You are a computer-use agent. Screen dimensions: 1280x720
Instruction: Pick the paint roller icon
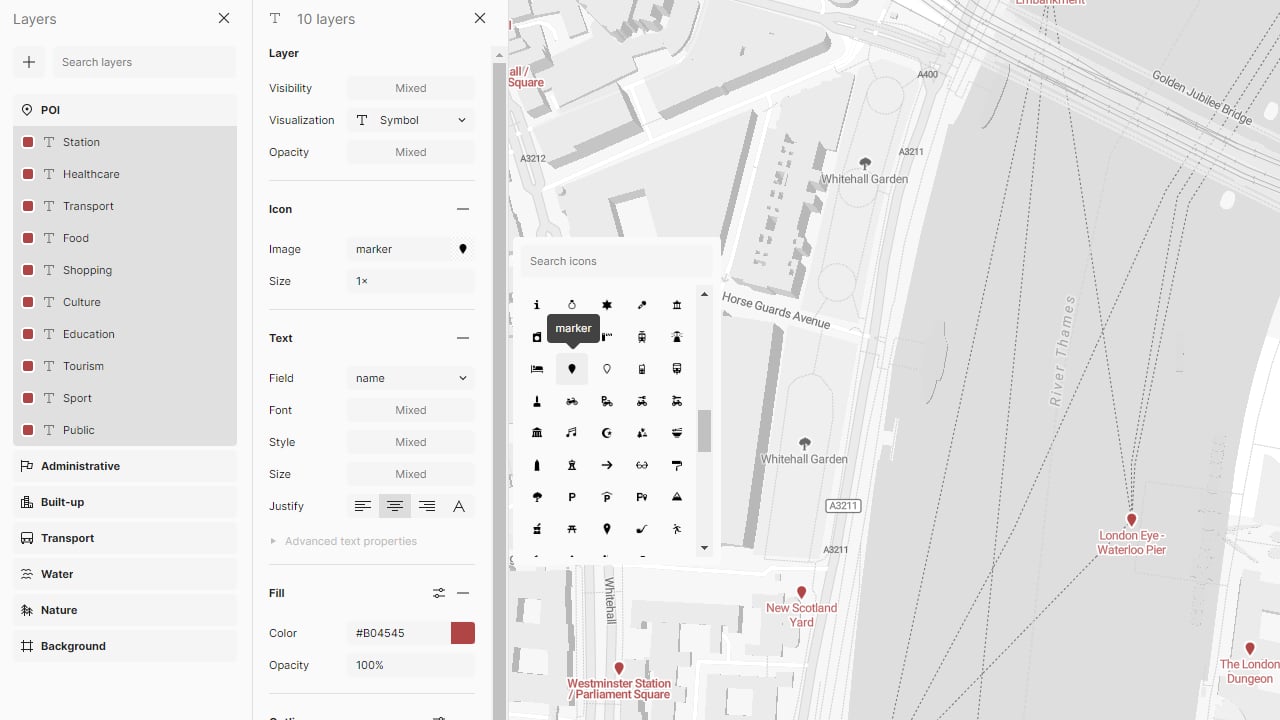pos(677,465)
